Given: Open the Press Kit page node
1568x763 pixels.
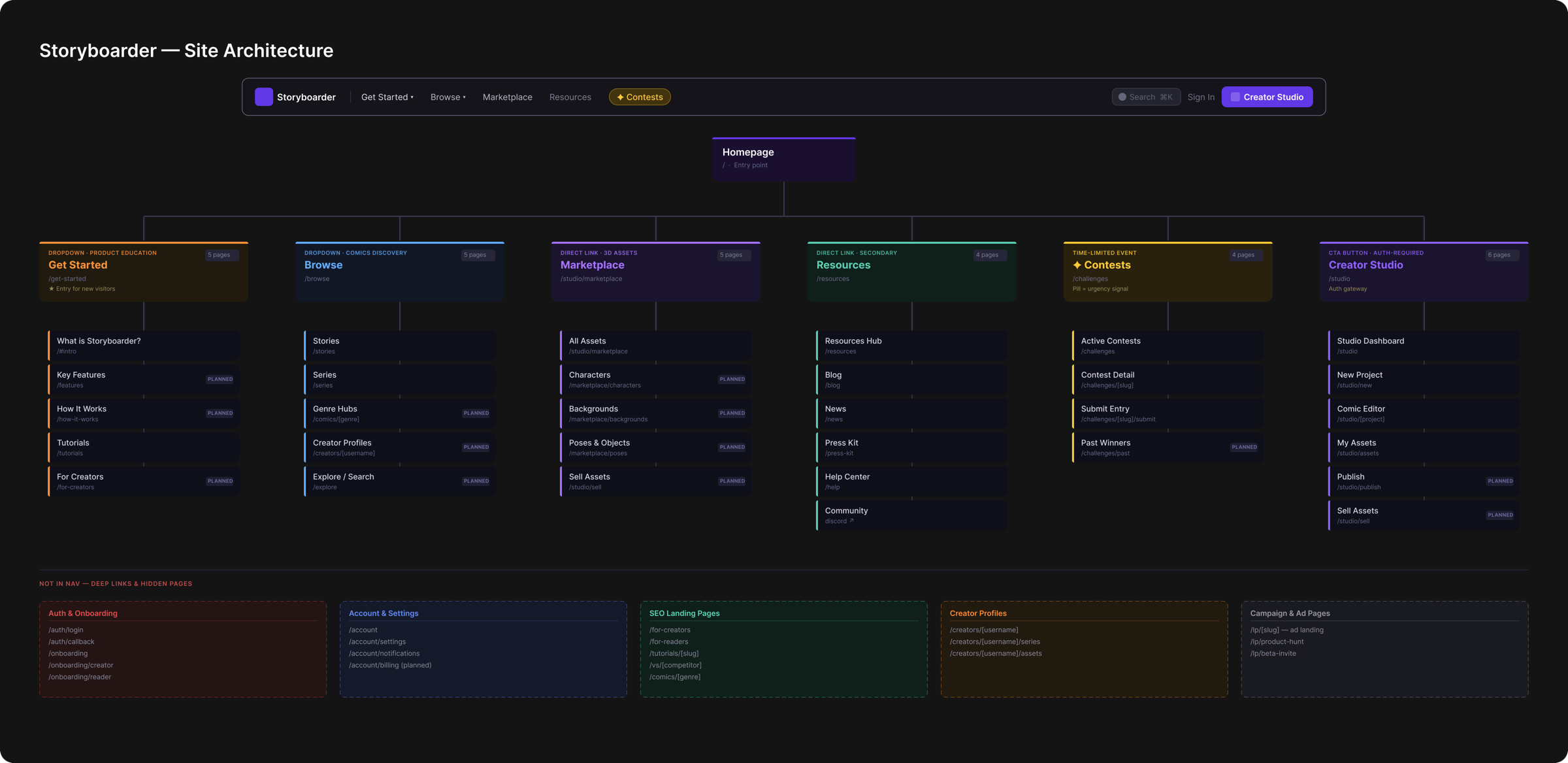Looking at the screenshot, I should (x=912, y=447).
